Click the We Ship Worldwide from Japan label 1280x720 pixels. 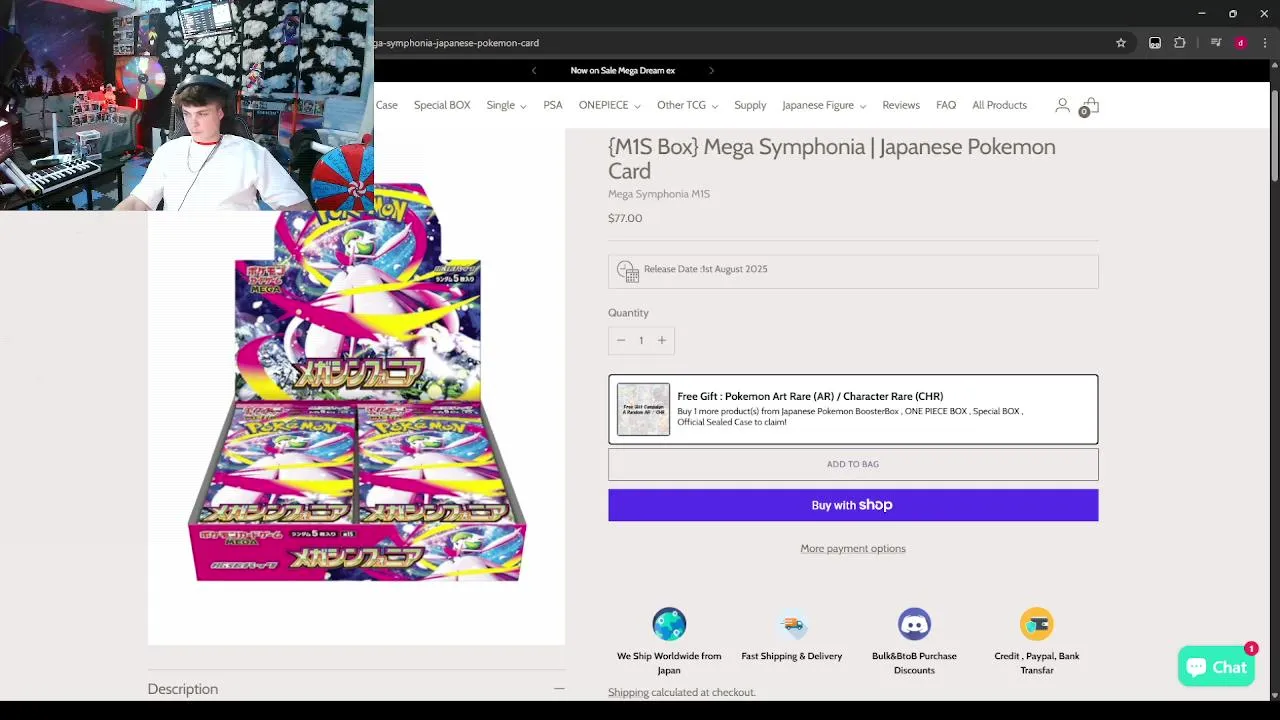point(669,663)
